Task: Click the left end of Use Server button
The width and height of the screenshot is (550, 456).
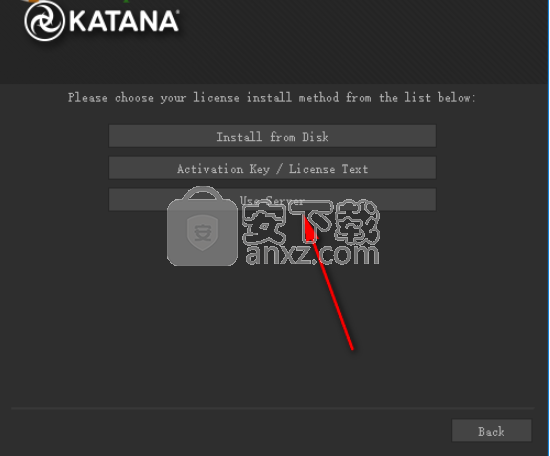Action: coord(121,200)
